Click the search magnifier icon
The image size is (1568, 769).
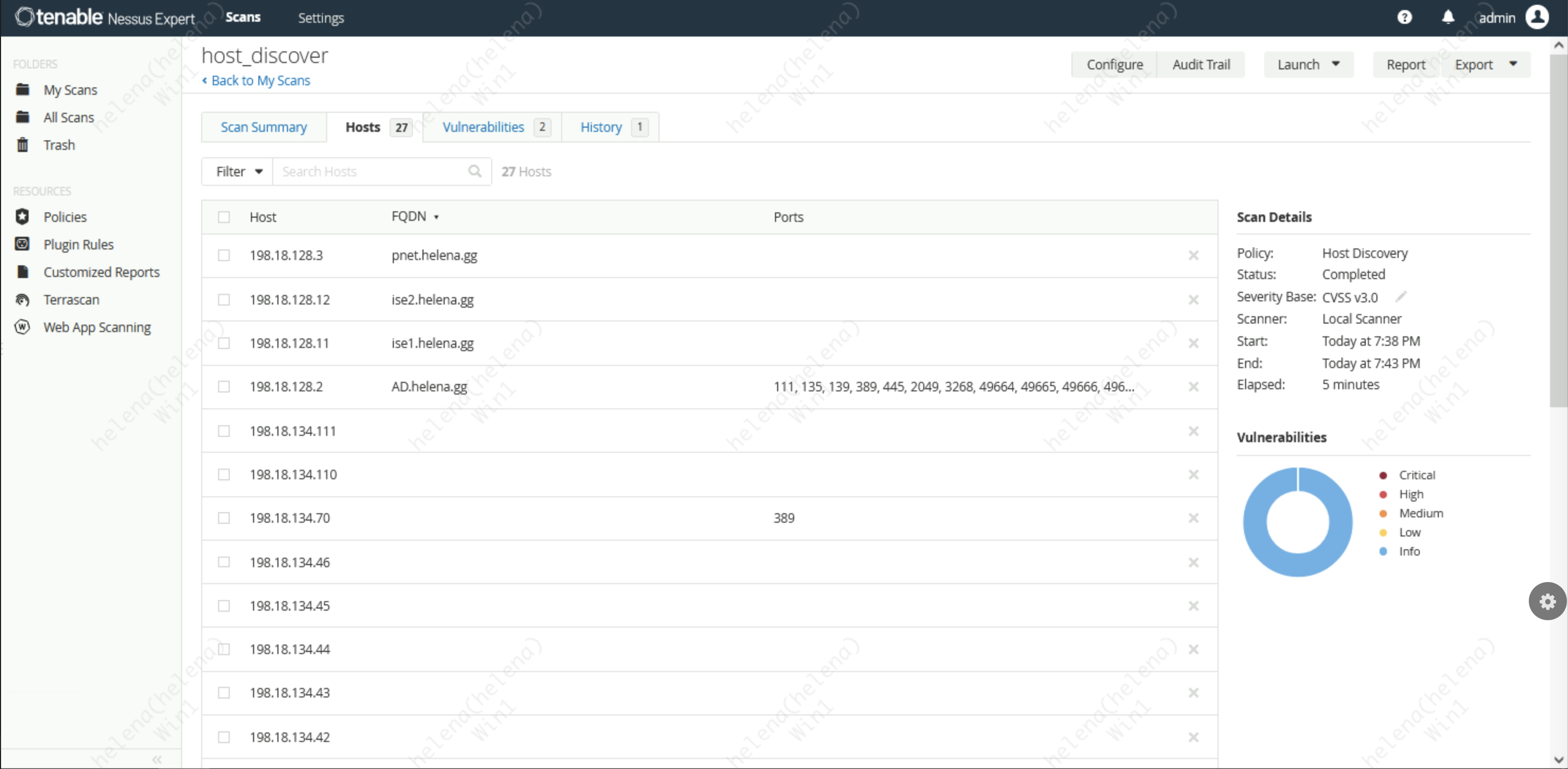pyautogui.click(x=475, y=171)
